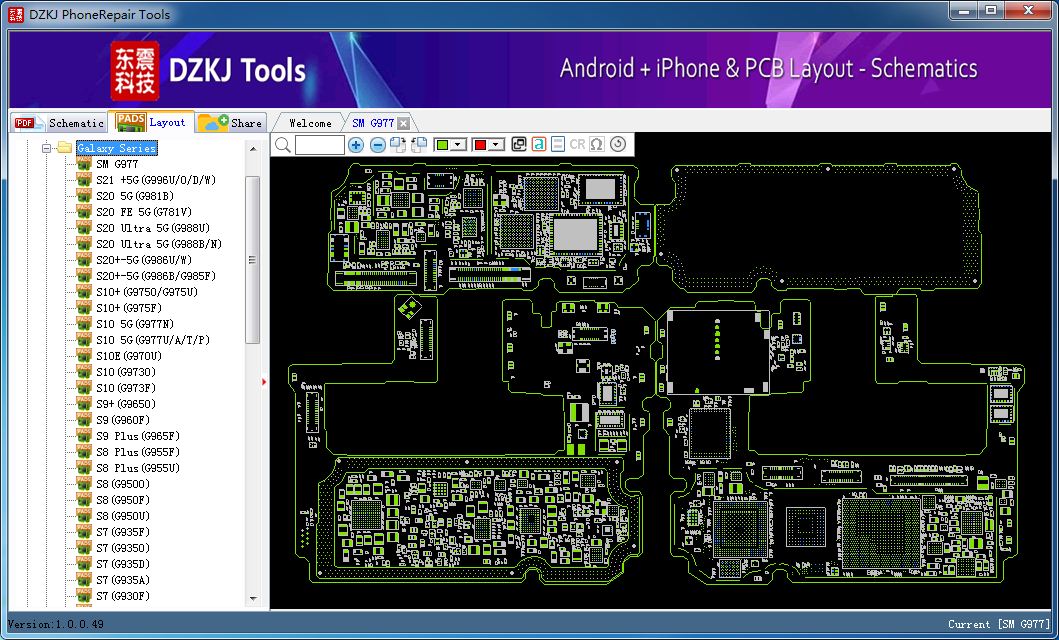Open S7(G935F) layout
The image size is (1059, 640).
click(123, 532)
